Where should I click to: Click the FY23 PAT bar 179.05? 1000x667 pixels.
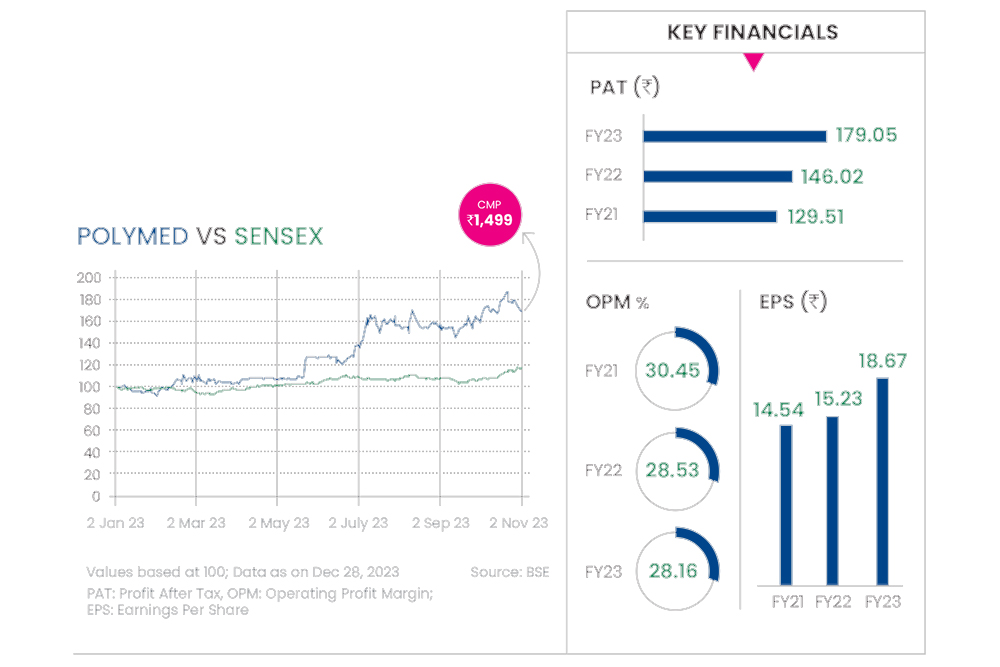pos(735,136)
